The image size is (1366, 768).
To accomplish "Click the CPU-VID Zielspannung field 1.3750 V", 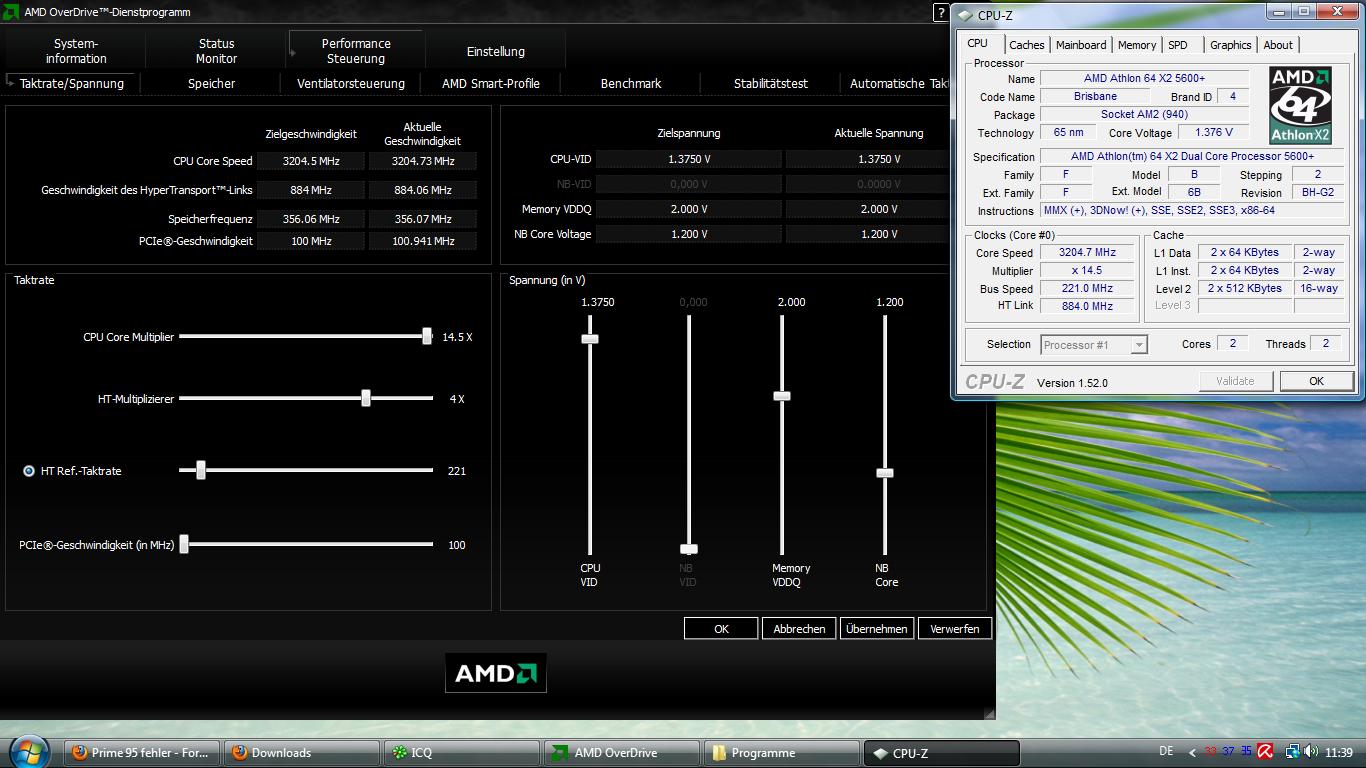I will (689, 159).
